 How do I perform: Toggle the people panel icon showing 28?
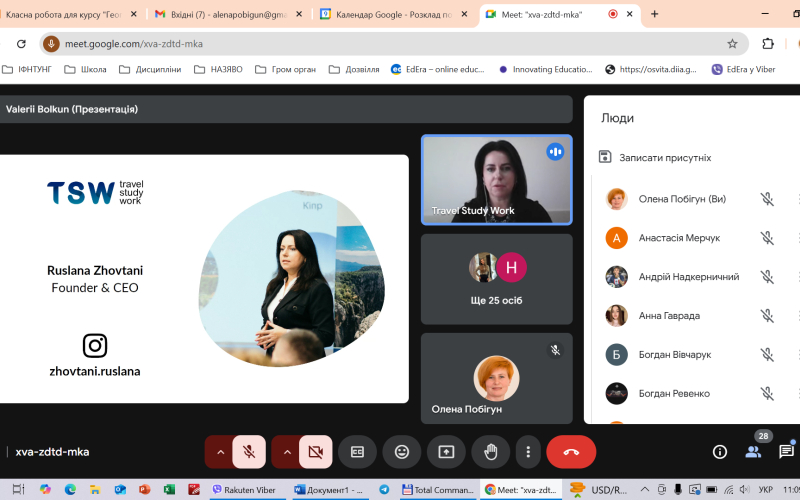click(x=753, y=452)
